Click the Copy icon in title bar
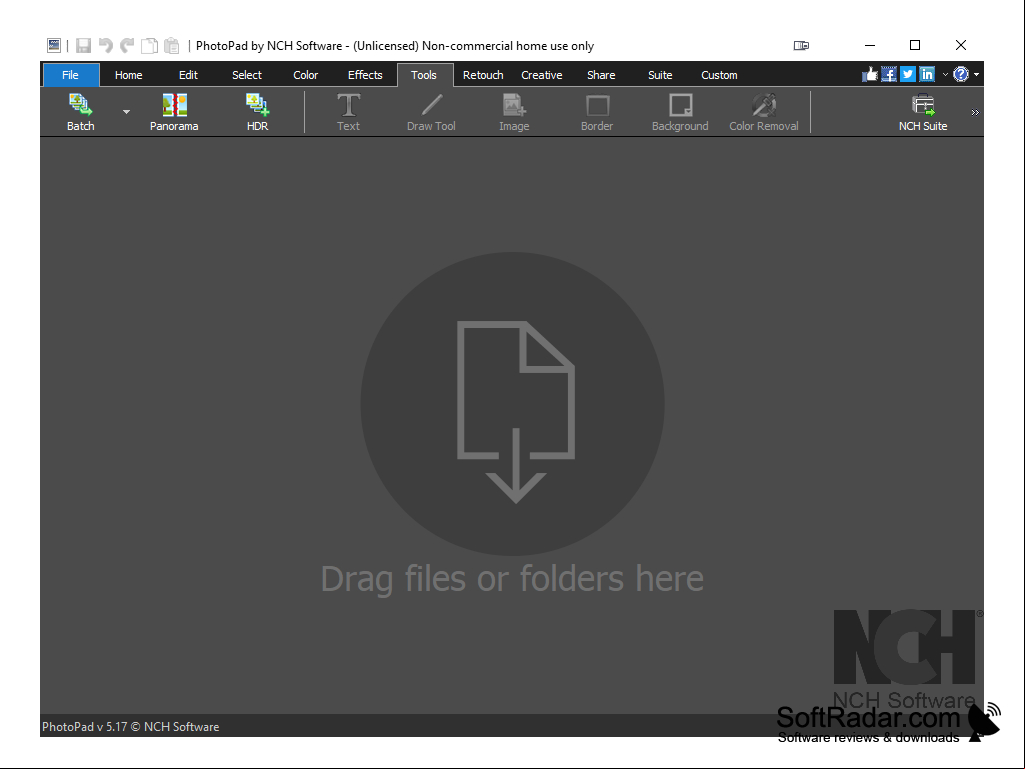The height and width of the screenshot is (769, 1025). coord(150,46)
